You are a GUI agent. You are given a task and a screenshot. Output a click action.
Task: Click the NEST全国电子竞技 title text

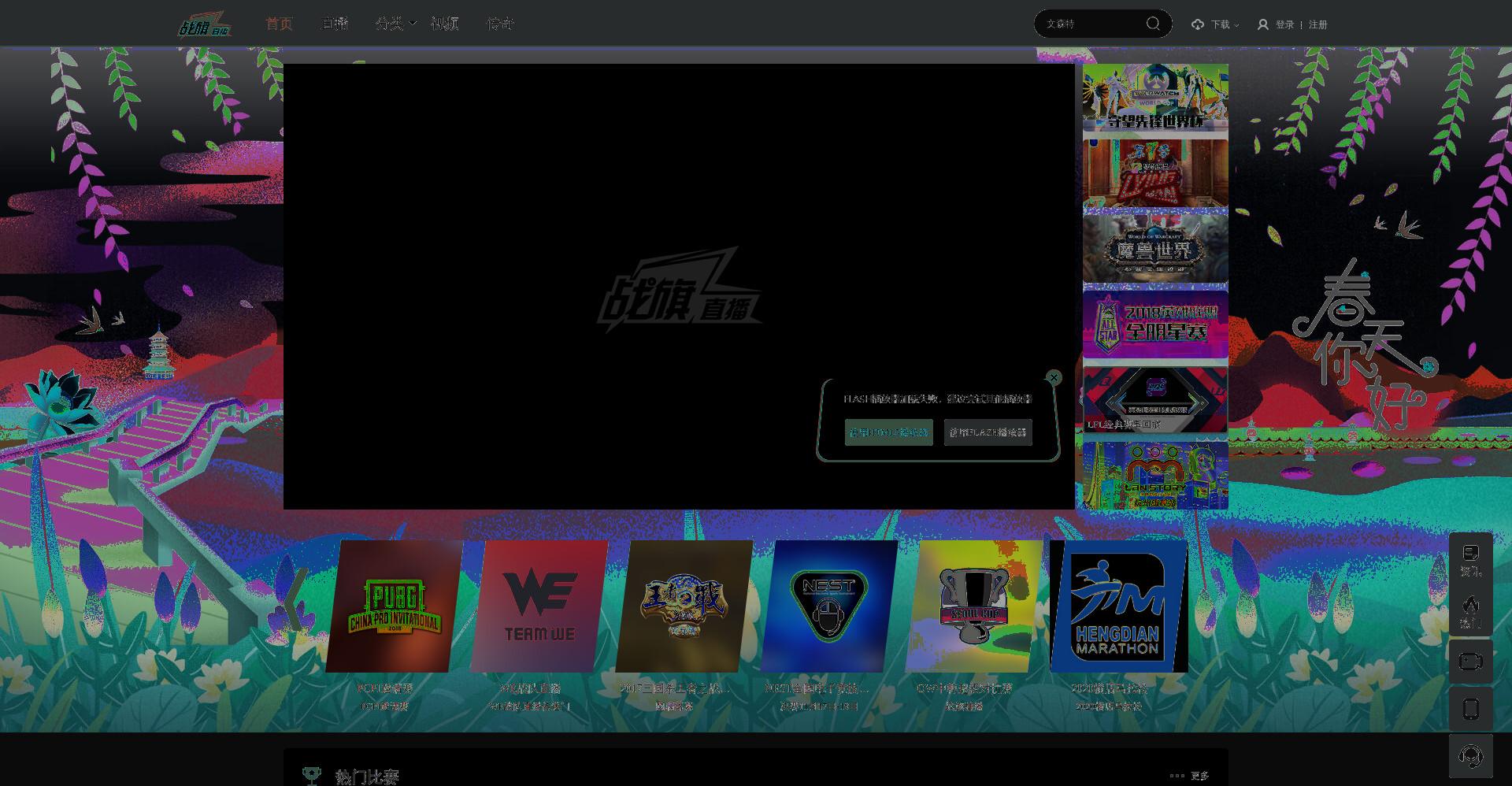pos(817,688)
